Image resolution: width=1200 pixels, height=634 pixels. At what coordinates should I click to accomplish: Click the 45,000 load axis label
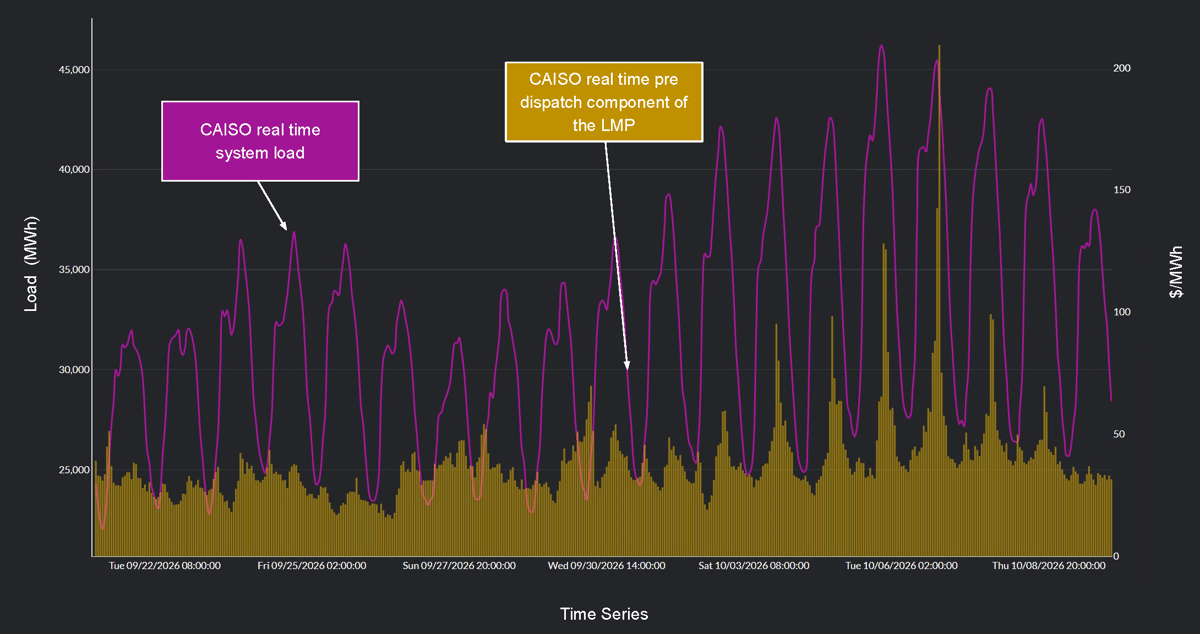[x=72, y=70]
